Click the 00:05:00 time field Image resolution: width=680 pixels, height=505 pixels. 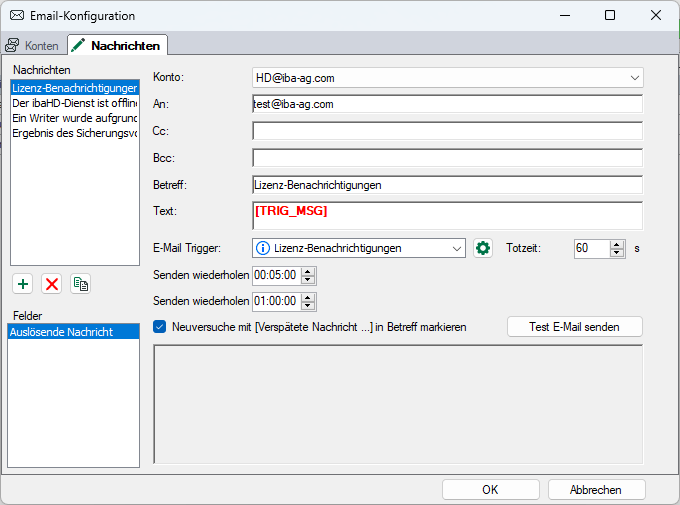pos(277,275)
